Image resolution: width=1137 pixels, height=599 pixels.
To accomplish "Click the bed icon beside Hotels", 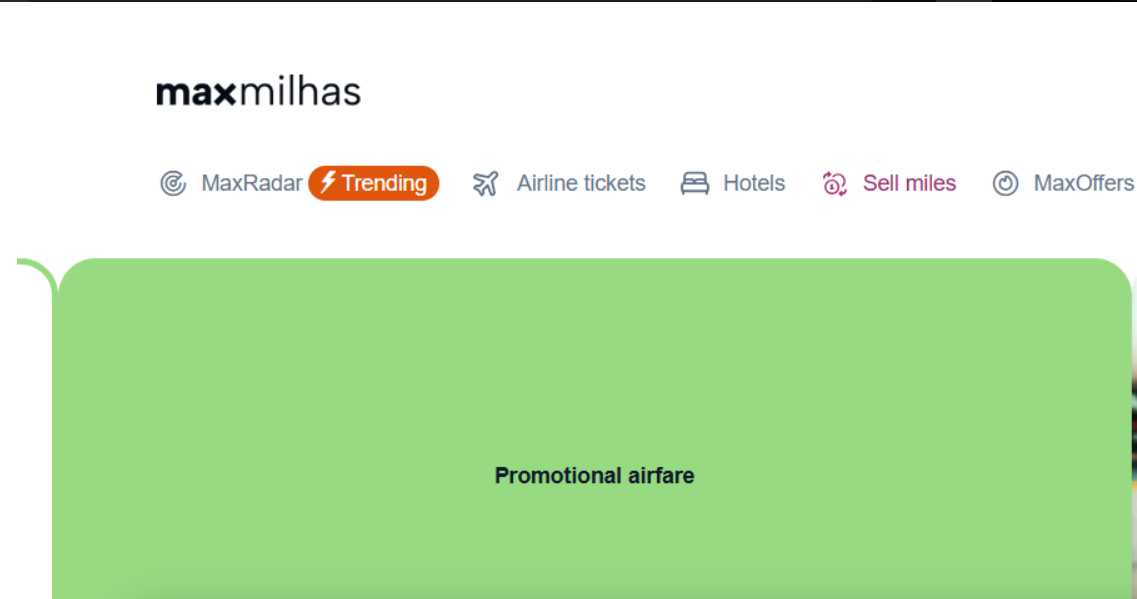I will (695, 183).
